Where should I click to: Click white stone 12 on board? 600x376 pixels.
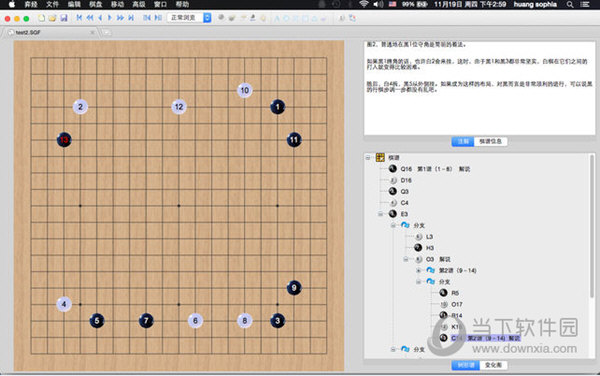click(179, 107)
